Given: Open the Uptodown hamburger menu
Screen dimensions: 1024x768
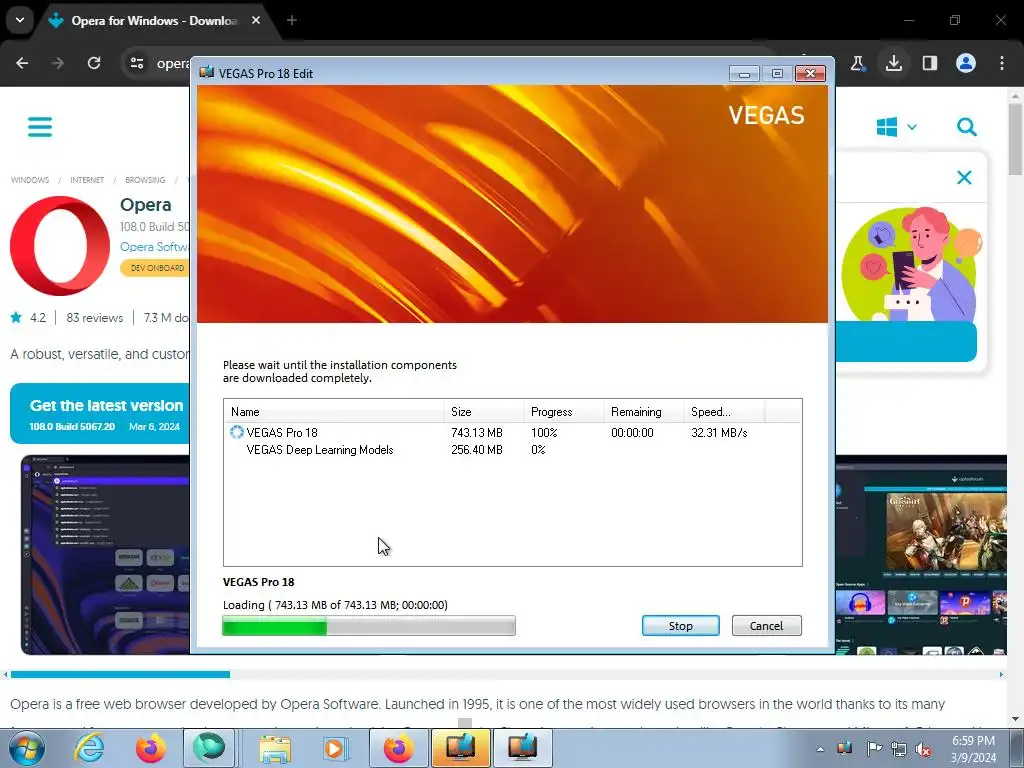Looking at the screenshot, I should point(40,127).
